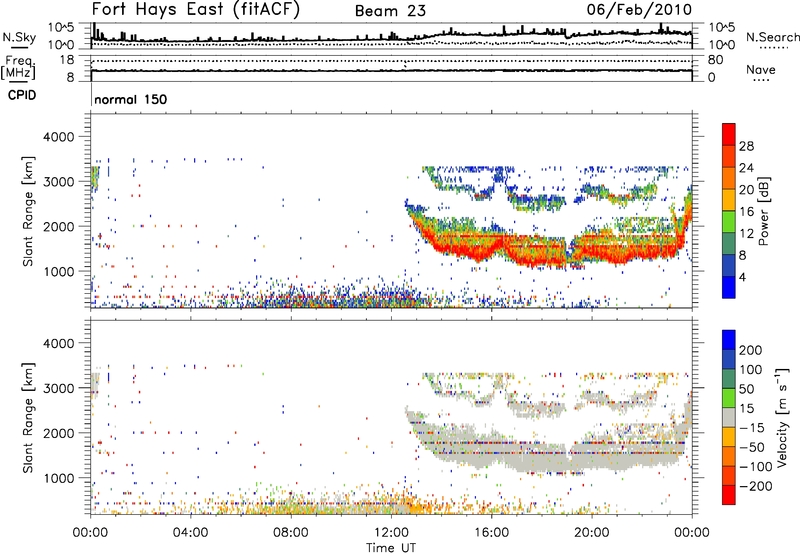Click the '08:00' time axis tick label
Image resolution: width=800 pixels, height=554 pixels.
pyautogui.click(x=291, y=533)
